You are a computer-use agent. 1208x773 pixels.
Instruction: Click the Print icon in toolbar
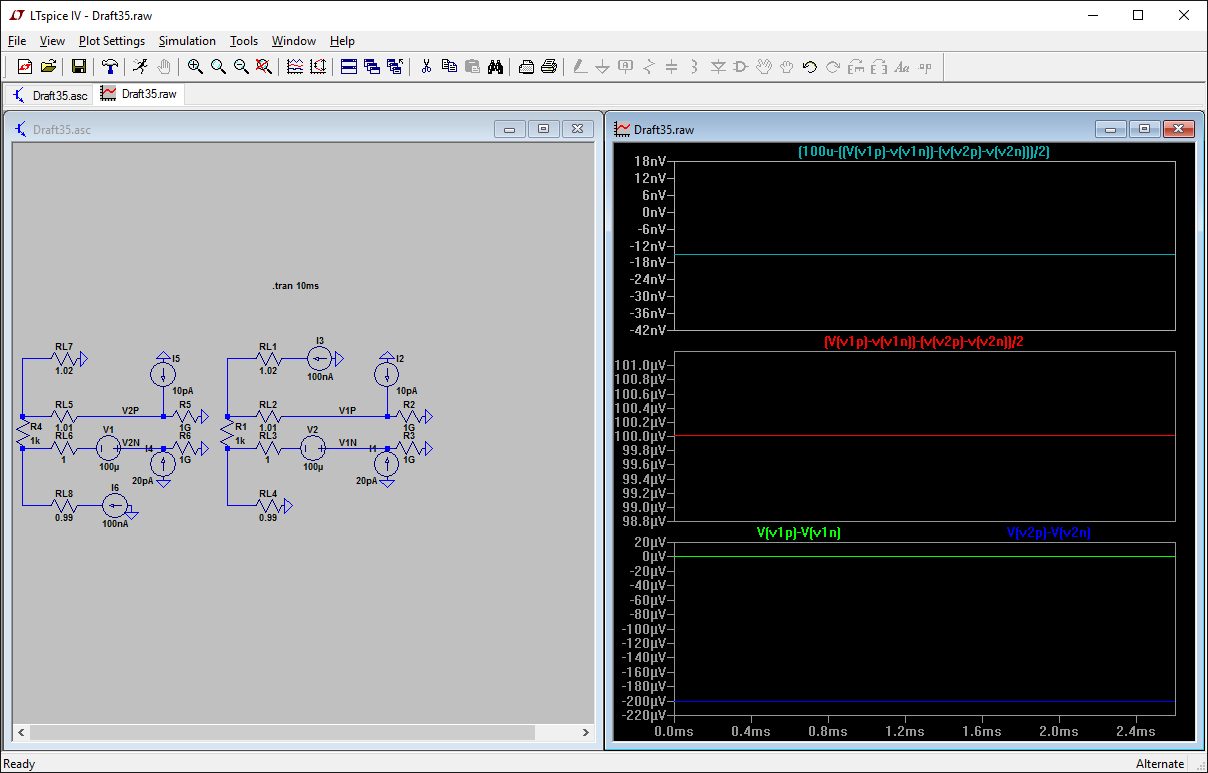click(549, 67)
